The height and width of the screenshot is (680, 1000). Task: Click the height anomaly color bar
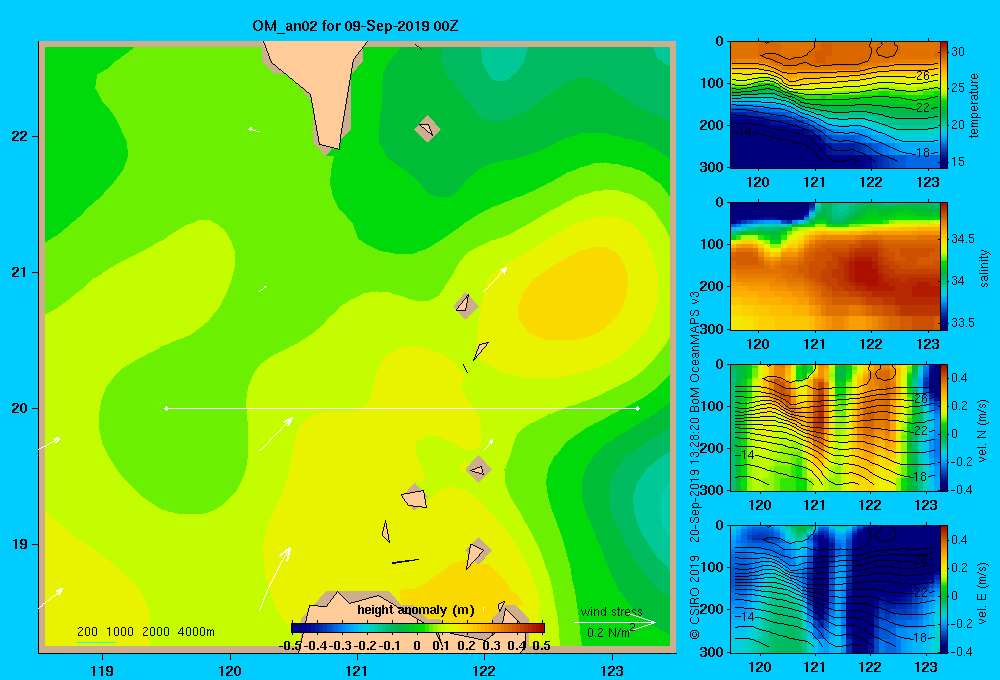tap(418, 628)
